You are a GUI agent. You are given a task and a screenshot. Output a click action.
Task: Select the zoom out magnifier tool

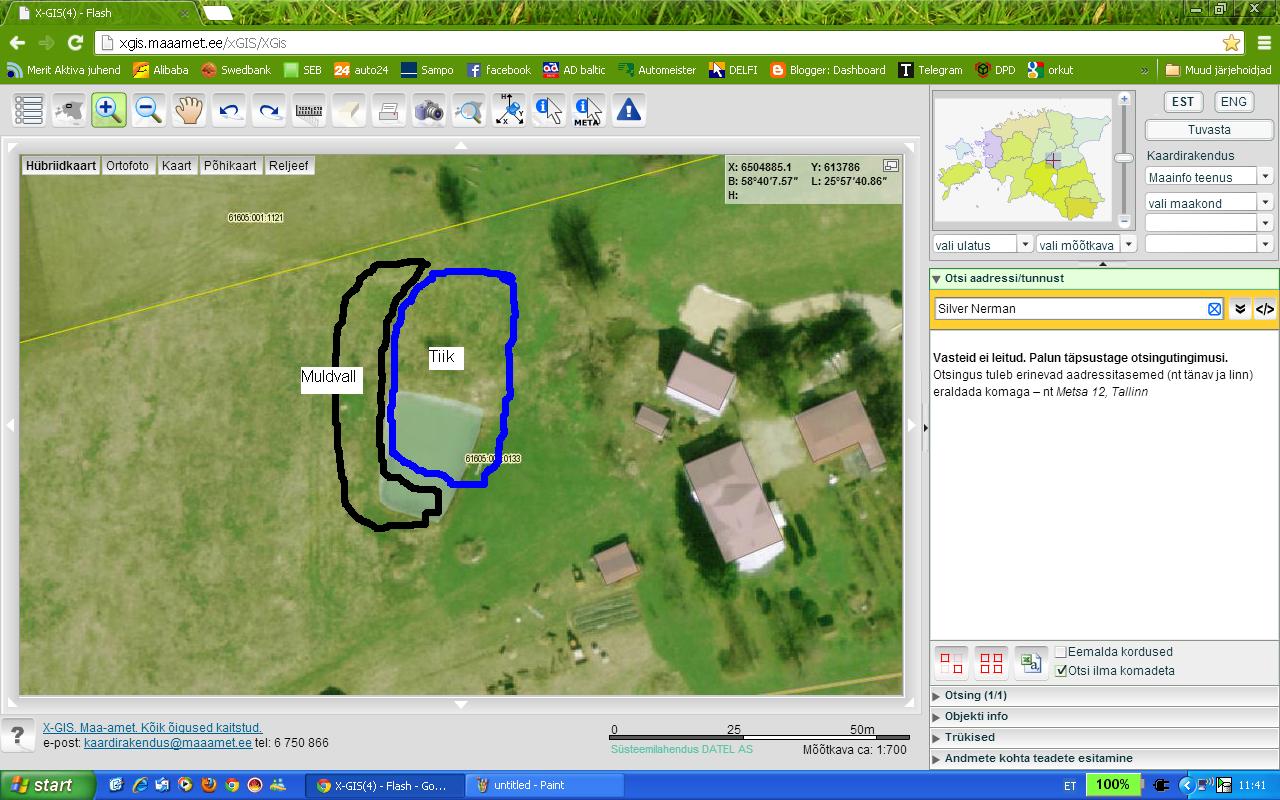point(149,110)
